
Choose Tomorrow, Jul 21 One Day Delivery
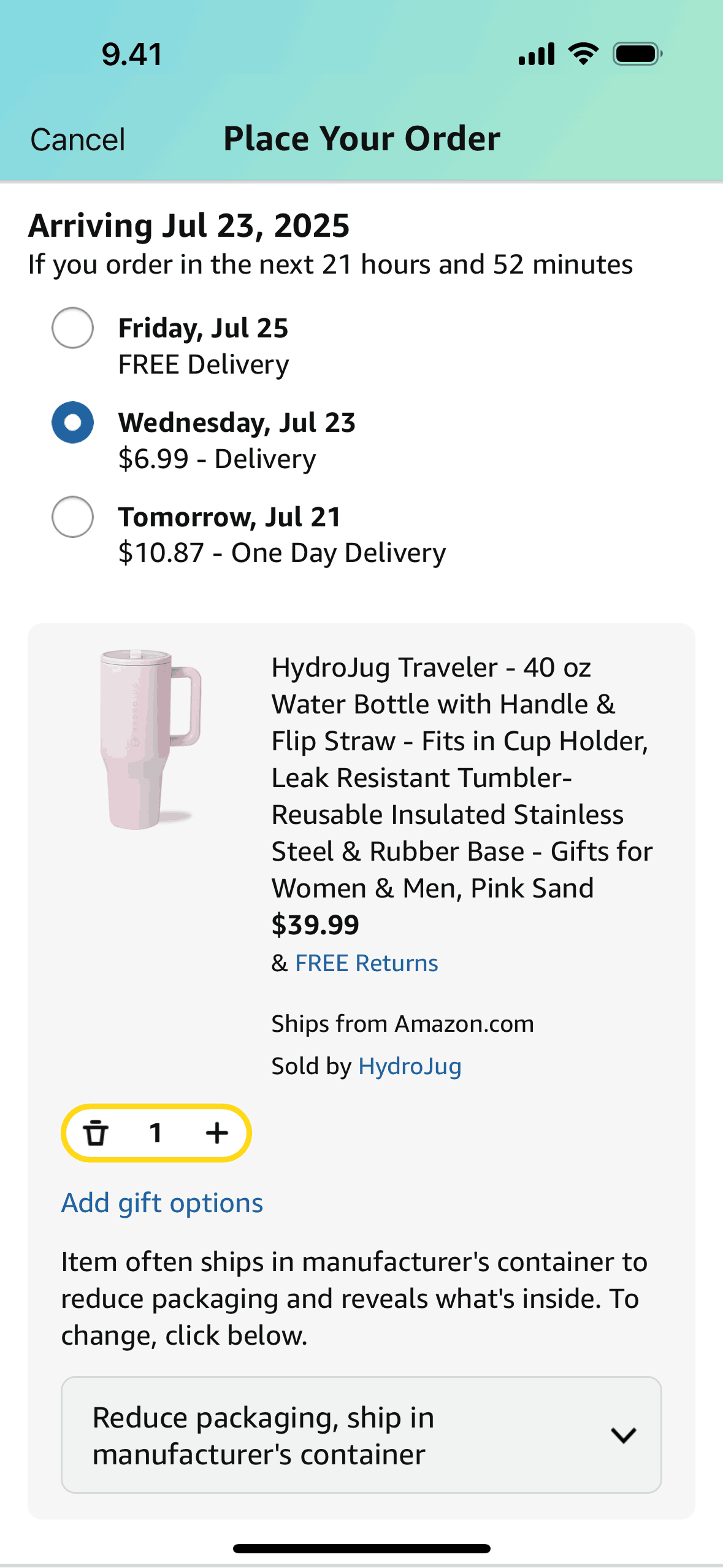[73, 517]
